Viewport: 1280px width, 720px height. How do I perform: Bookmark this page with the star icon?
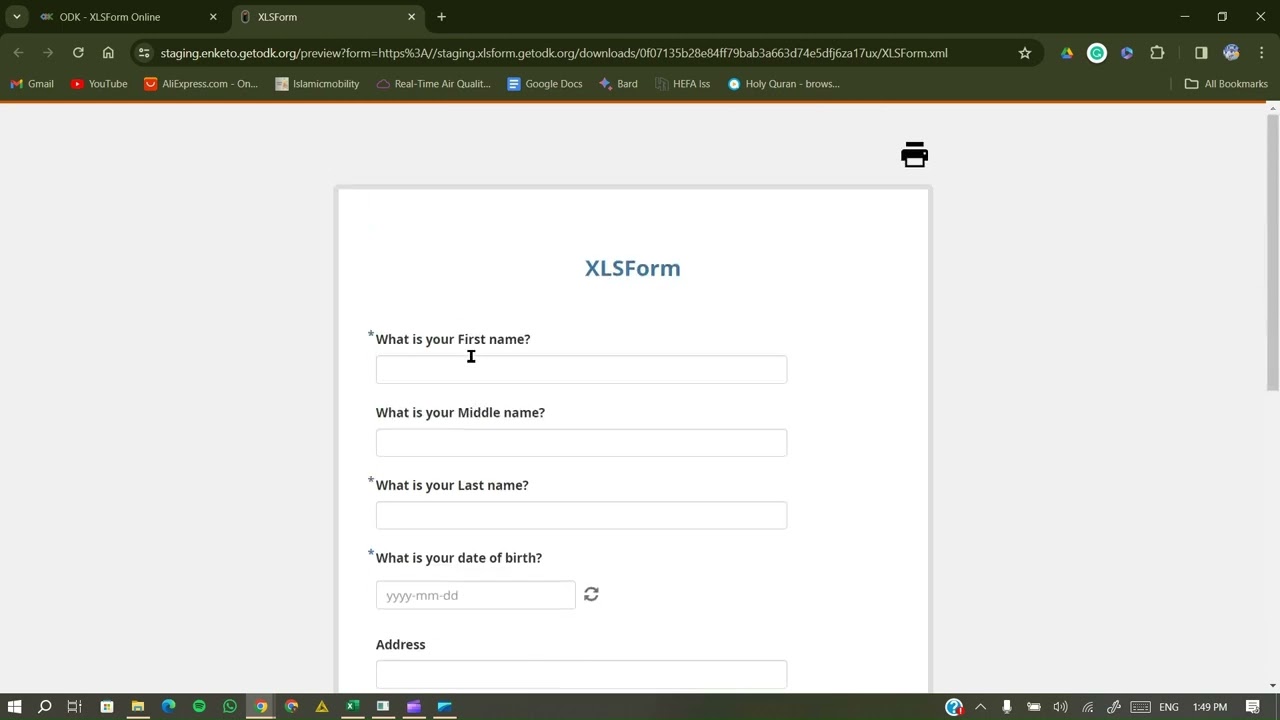coord(1024,53)
